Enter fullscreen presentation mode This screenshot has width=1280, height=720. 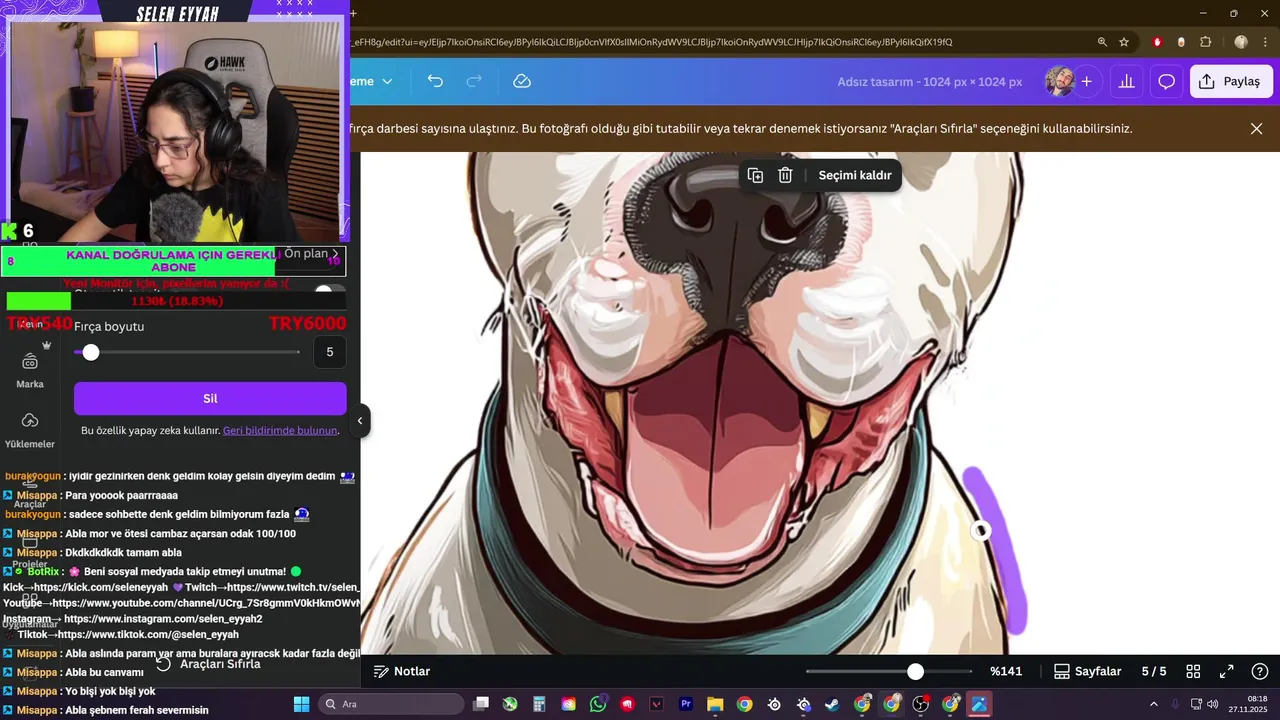[1227, 671]
